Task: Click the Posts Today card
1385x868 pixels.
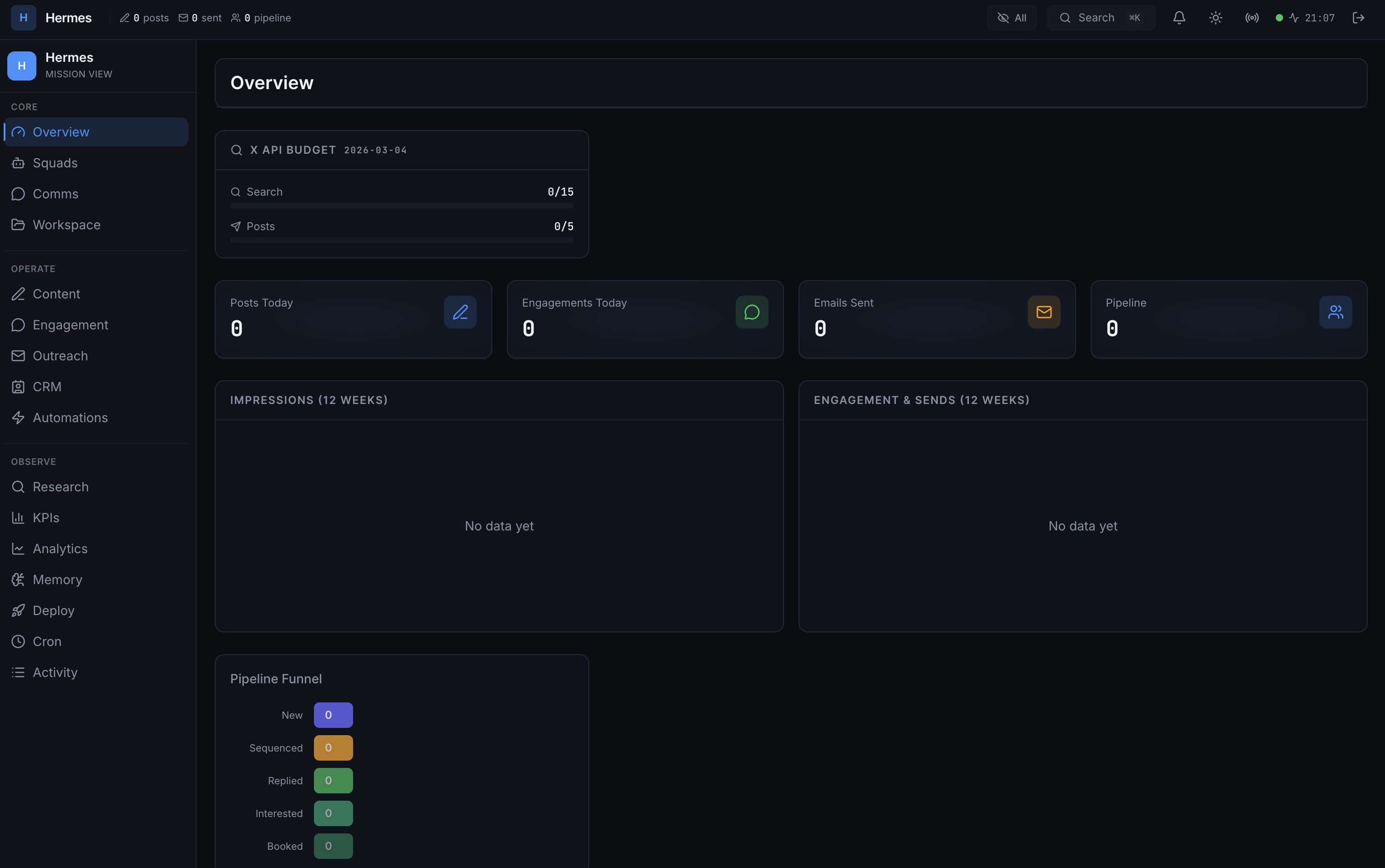Action: pos(354,320)
